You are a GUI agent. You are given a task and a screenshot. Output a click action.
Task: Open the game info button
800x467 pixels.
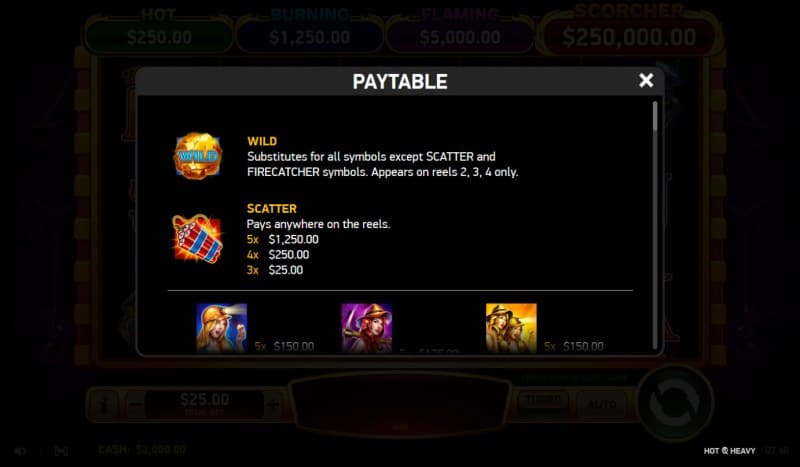104,405
